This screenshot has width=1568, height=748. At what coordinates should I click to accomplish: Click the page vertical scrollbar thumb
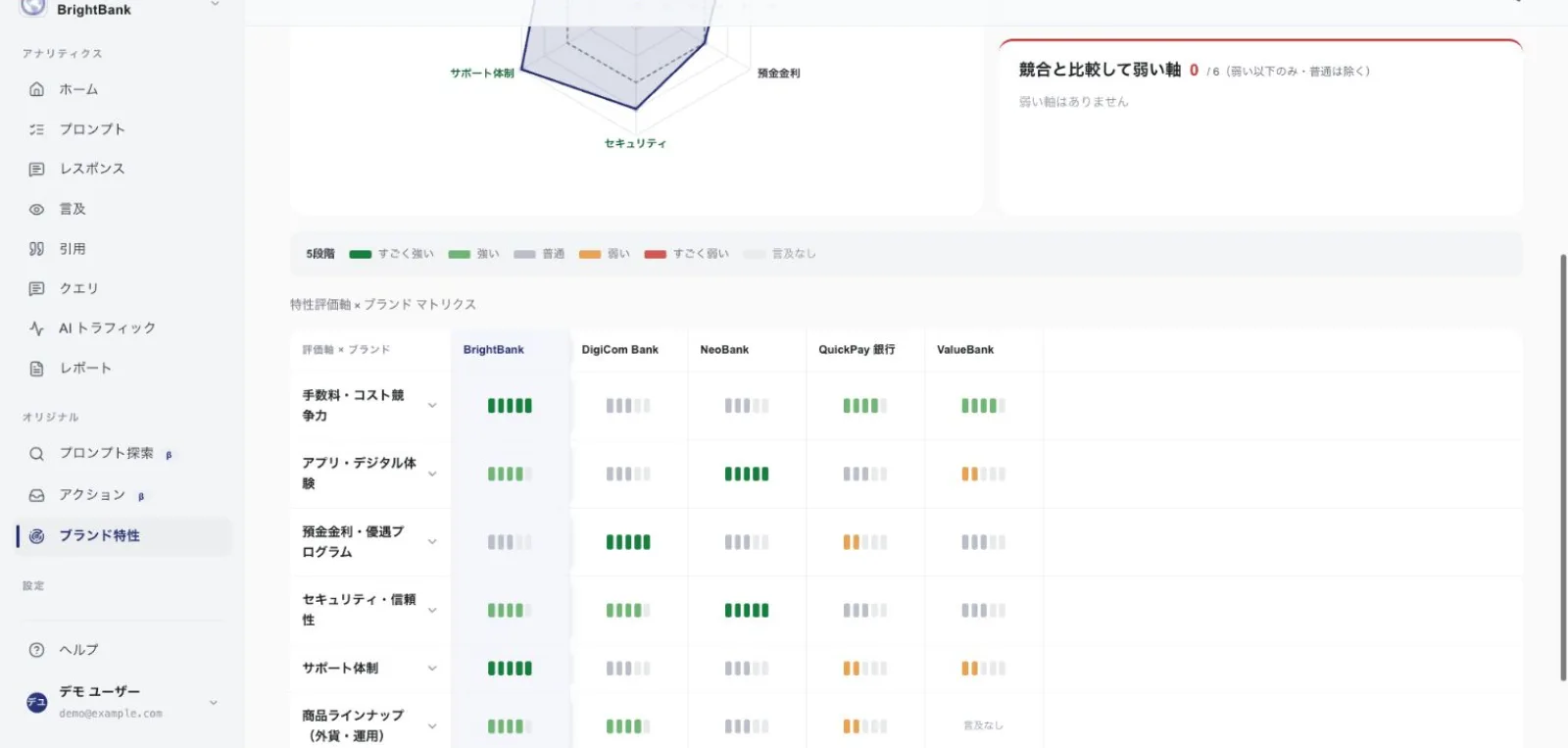point(1563,468)
